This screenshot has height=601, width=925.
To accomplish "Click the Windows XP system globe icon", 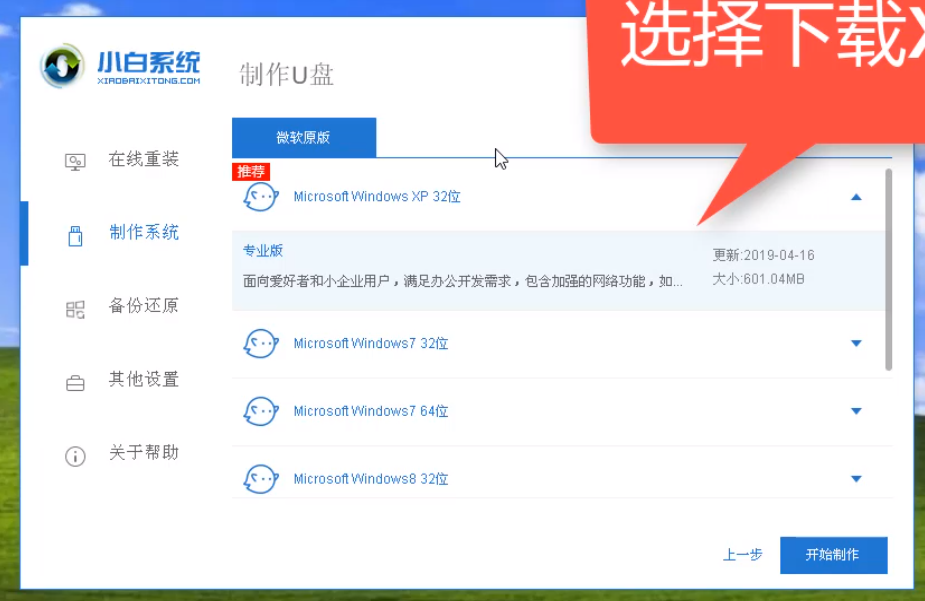I will 260,197.
